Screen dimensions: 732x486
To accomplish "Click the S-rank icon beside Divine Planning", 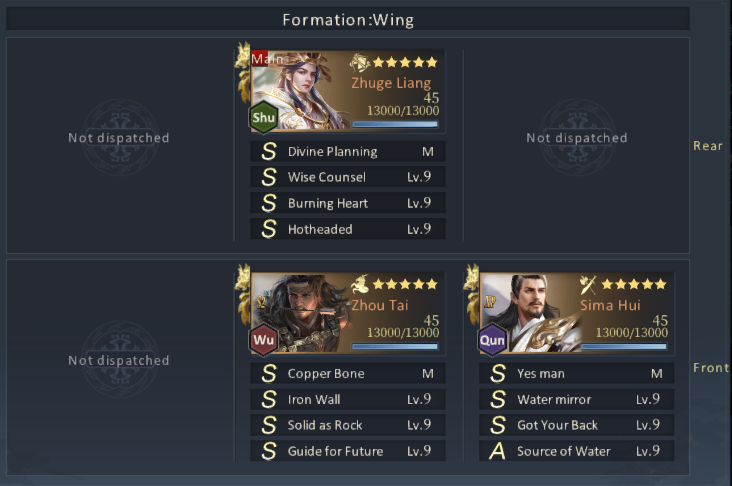I will point(269,151).
